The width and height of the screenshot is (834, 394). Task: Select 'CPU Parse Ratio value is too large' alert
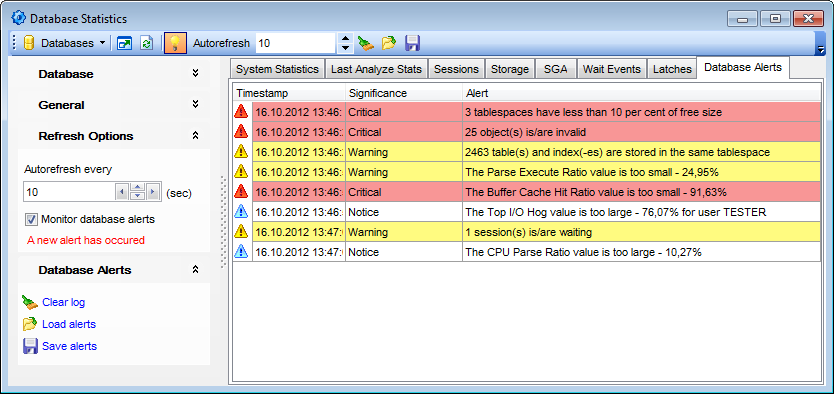[583, 252]
